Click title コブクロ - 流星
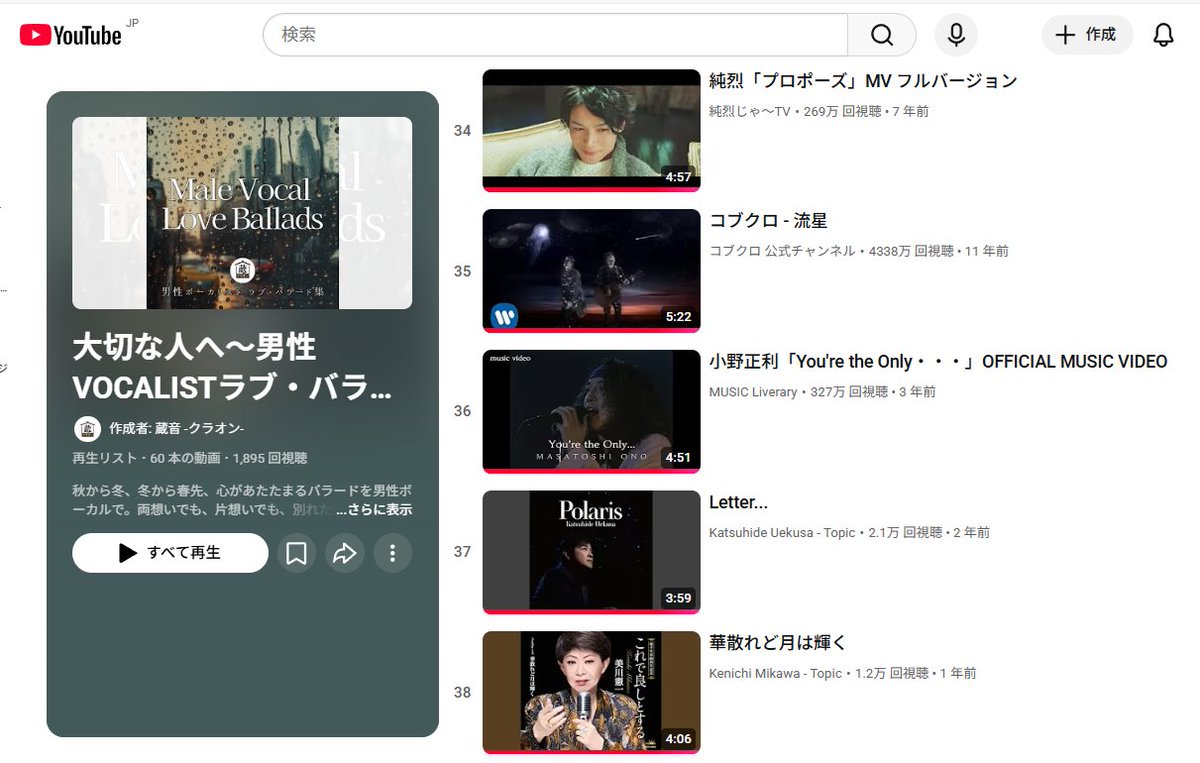Image resolution: width=1200 pixels, height=763 pixels. point(768,221)
